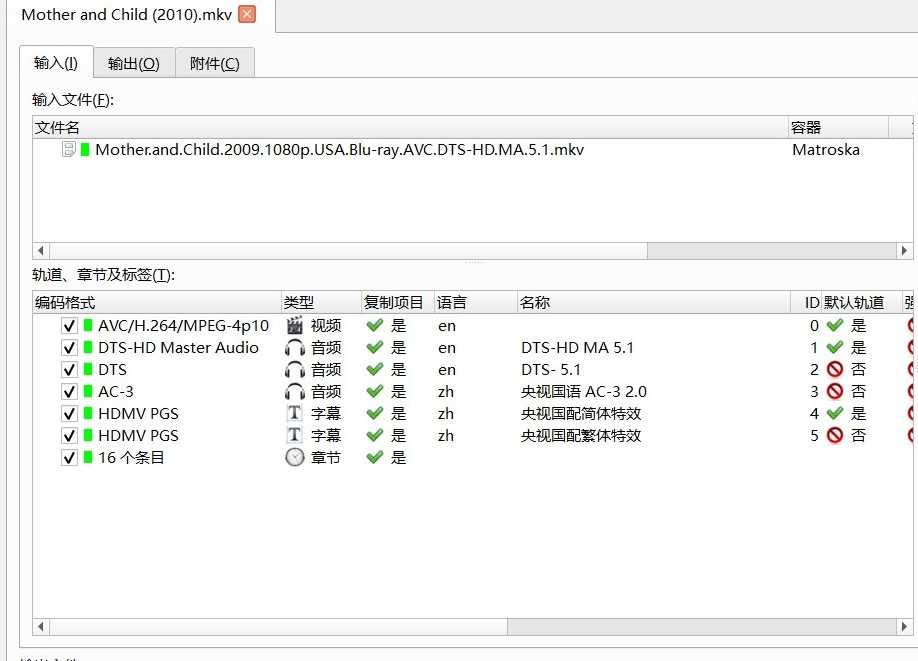Uncheck the AVC/H.264/MPEG-4p10 video track

[69, 326]
